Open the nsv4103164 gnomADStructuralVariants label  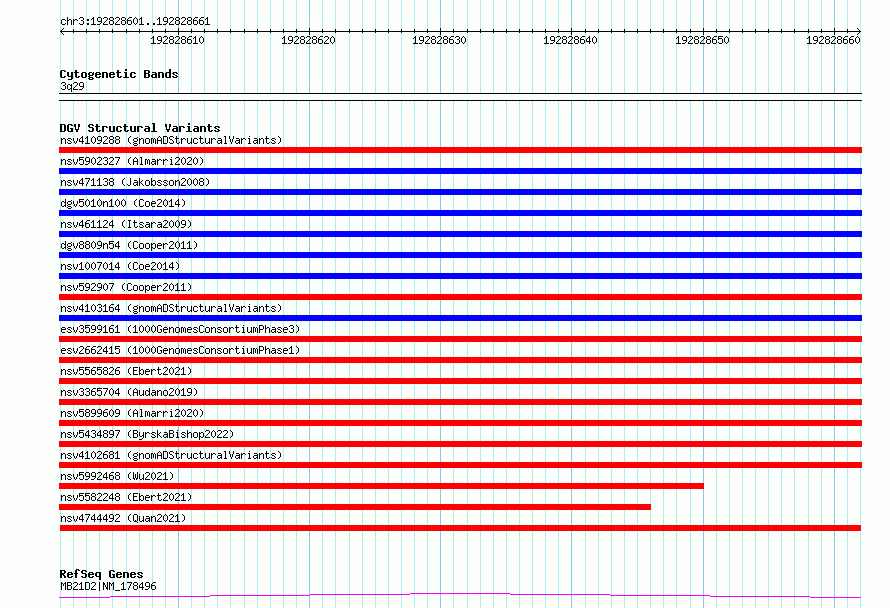171,308
